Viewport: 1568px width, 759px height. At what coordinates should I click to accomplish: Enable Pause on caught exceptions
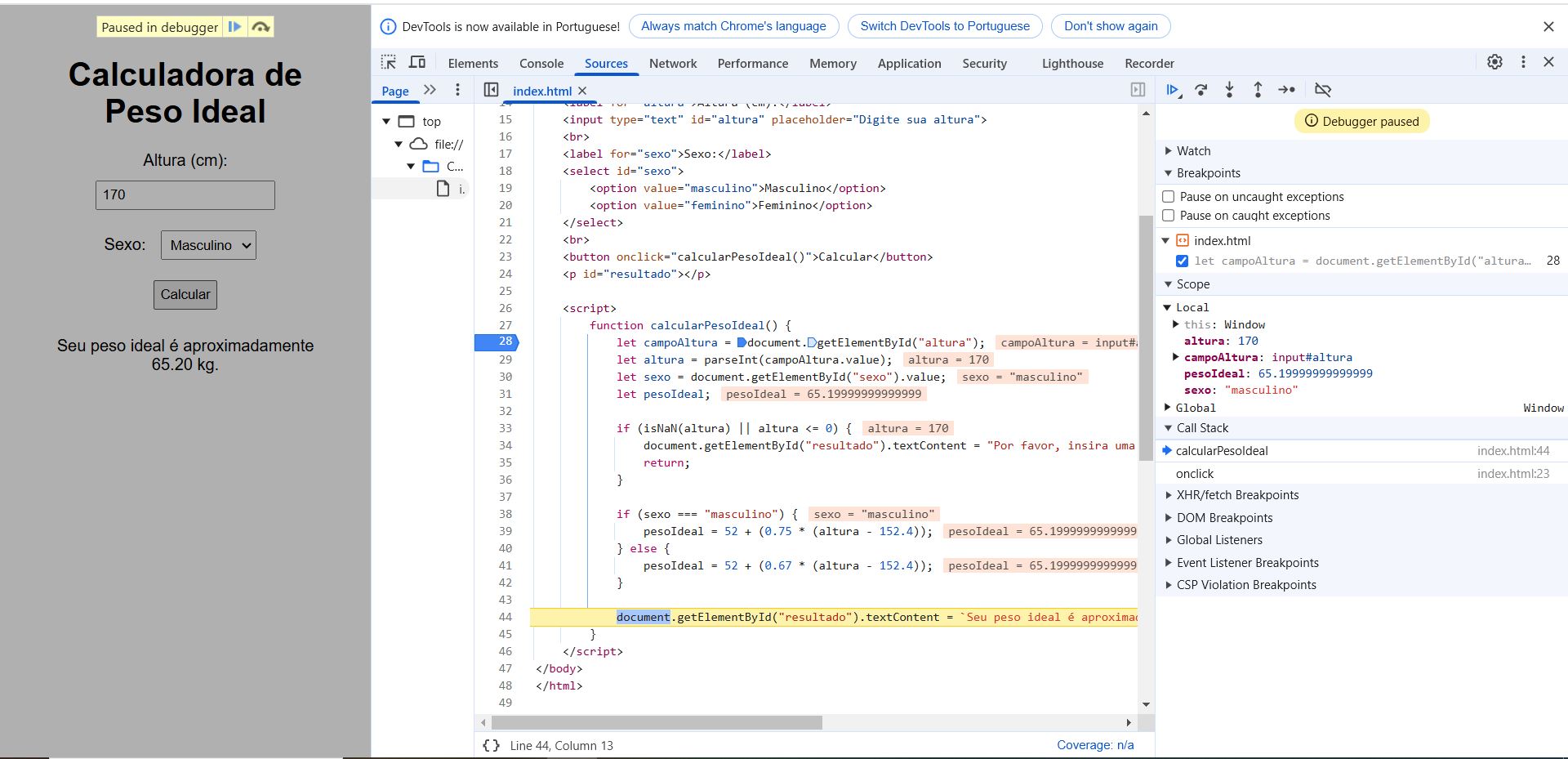[x=1169, y=216]
